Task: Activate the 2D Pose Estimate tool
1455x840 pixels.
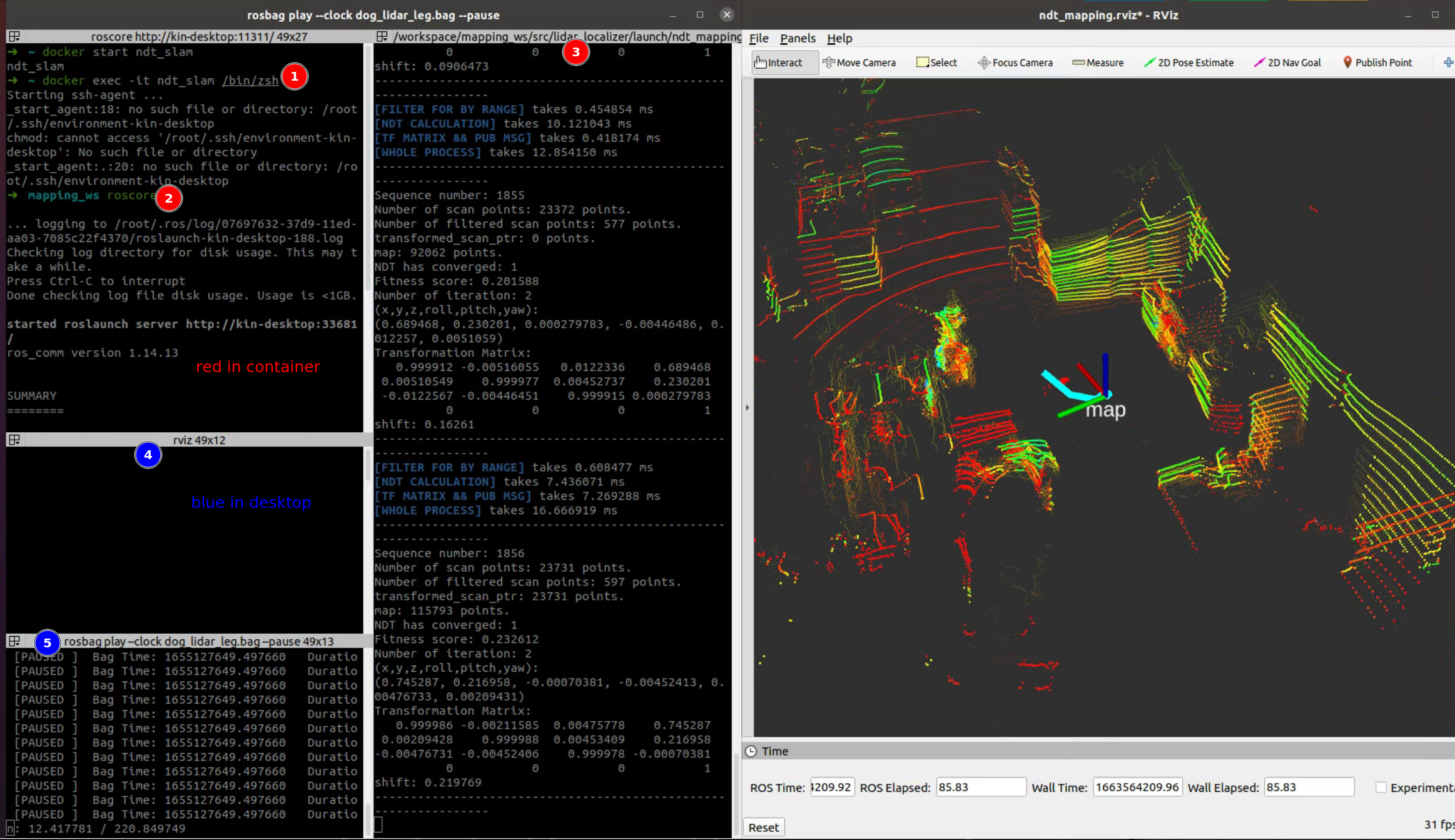Action: [1189, 63]
